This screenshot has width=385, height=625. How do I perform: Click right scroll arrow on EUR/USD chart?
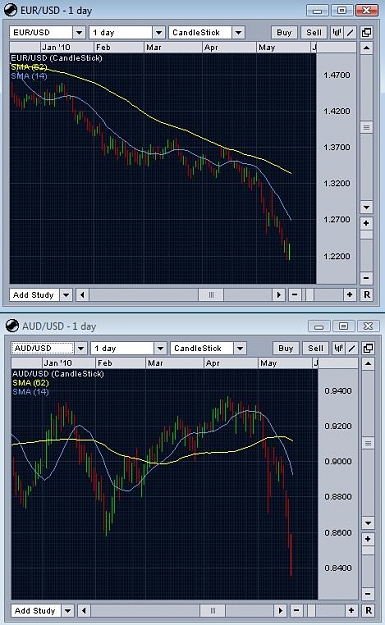click(x=279, y=295)
